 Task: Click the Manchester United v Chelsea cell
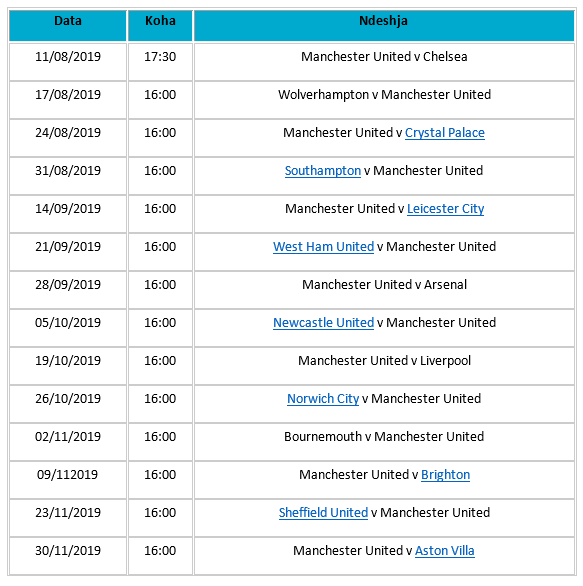(x=384, y=62)
